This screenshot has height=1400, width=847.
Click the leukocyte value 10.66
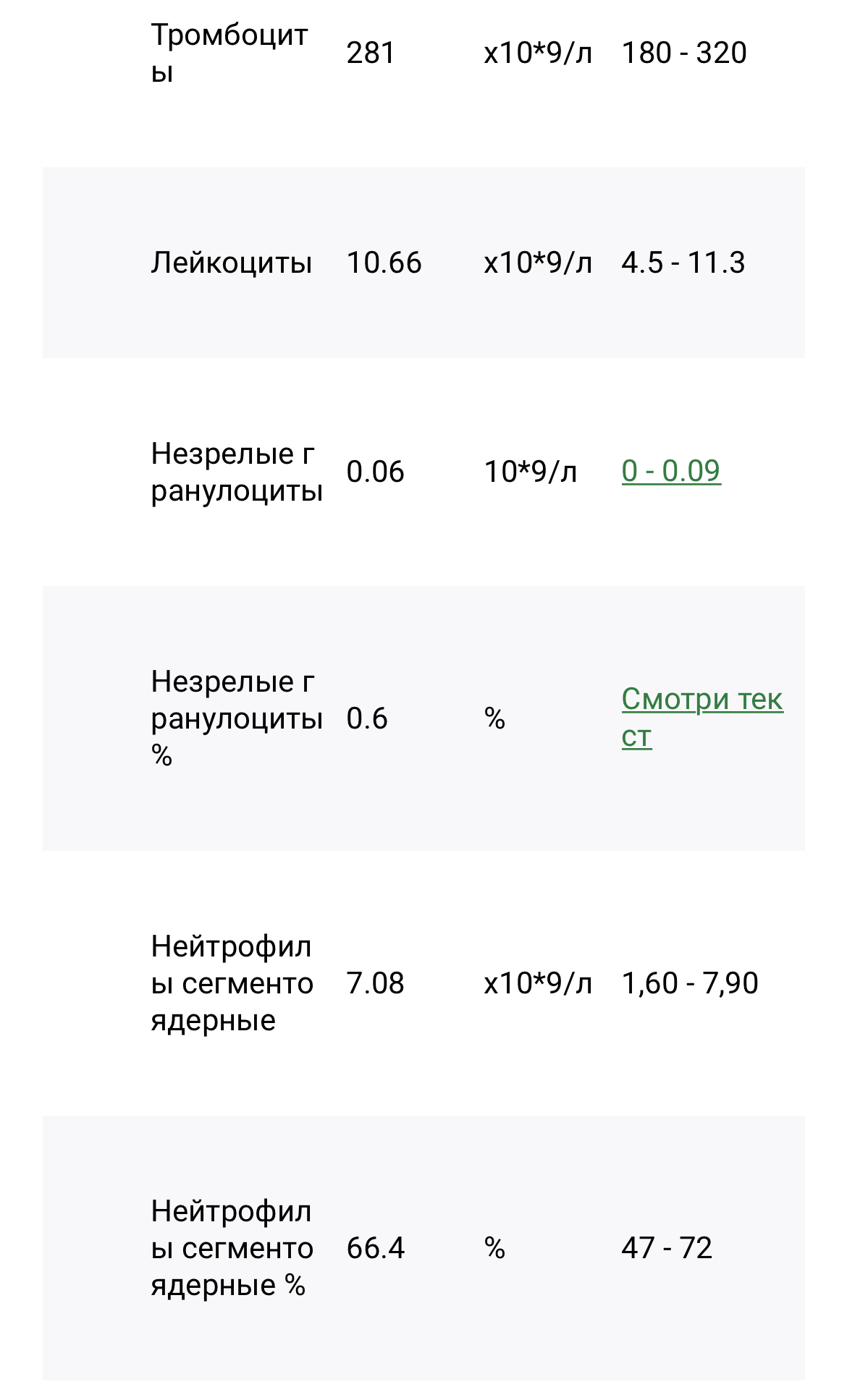(384, 263)
